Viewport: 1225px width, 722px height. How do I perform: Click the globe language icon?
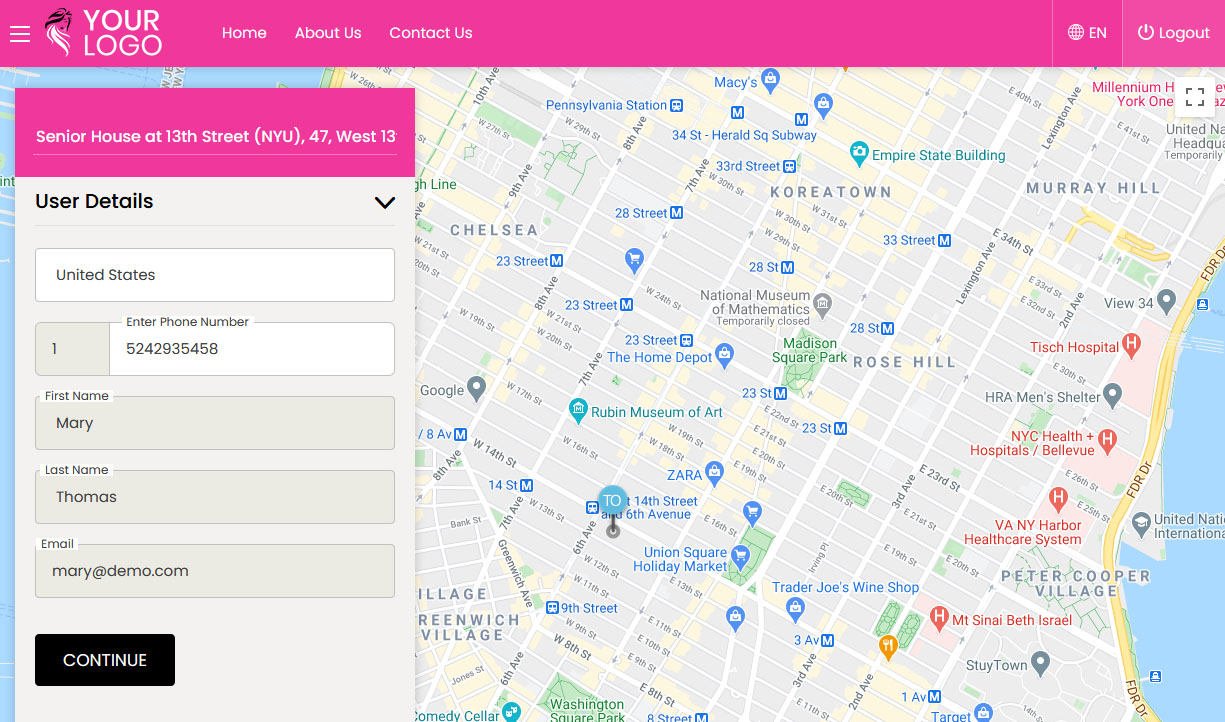(x=1076, y=33)
